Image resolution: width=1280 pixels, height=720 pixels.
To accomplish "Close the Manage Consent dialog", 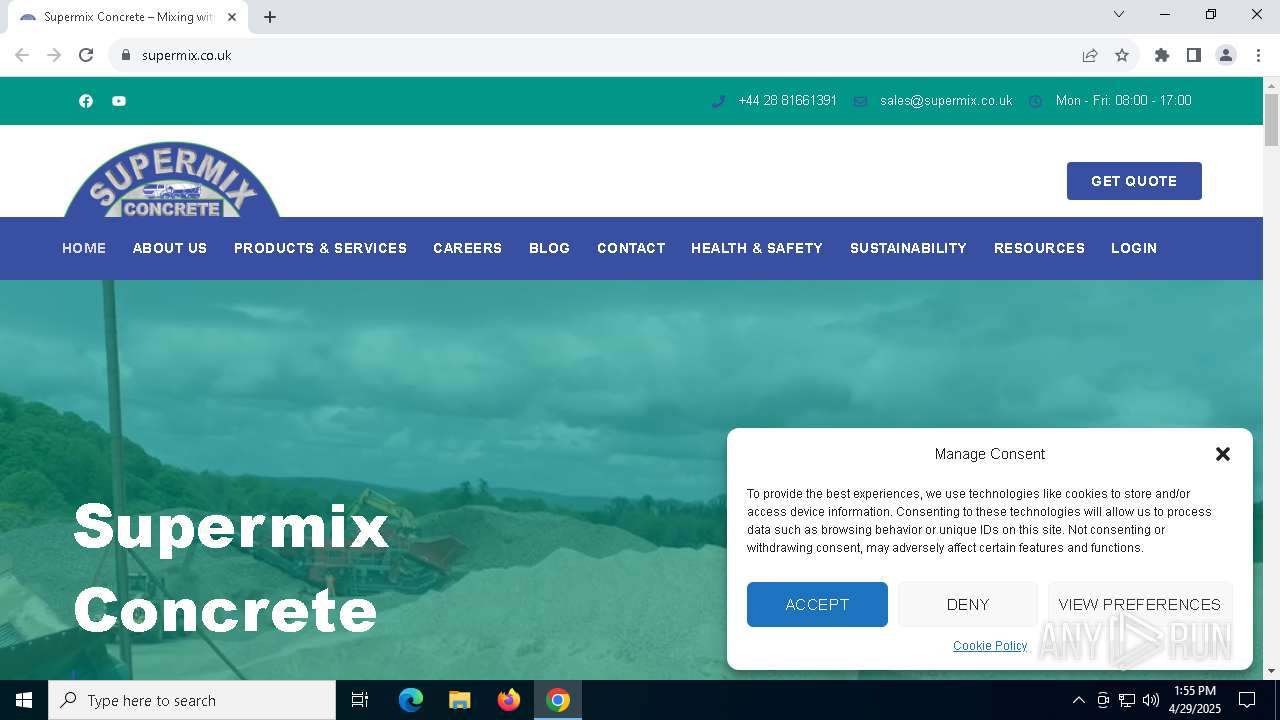I will 1222,454.
